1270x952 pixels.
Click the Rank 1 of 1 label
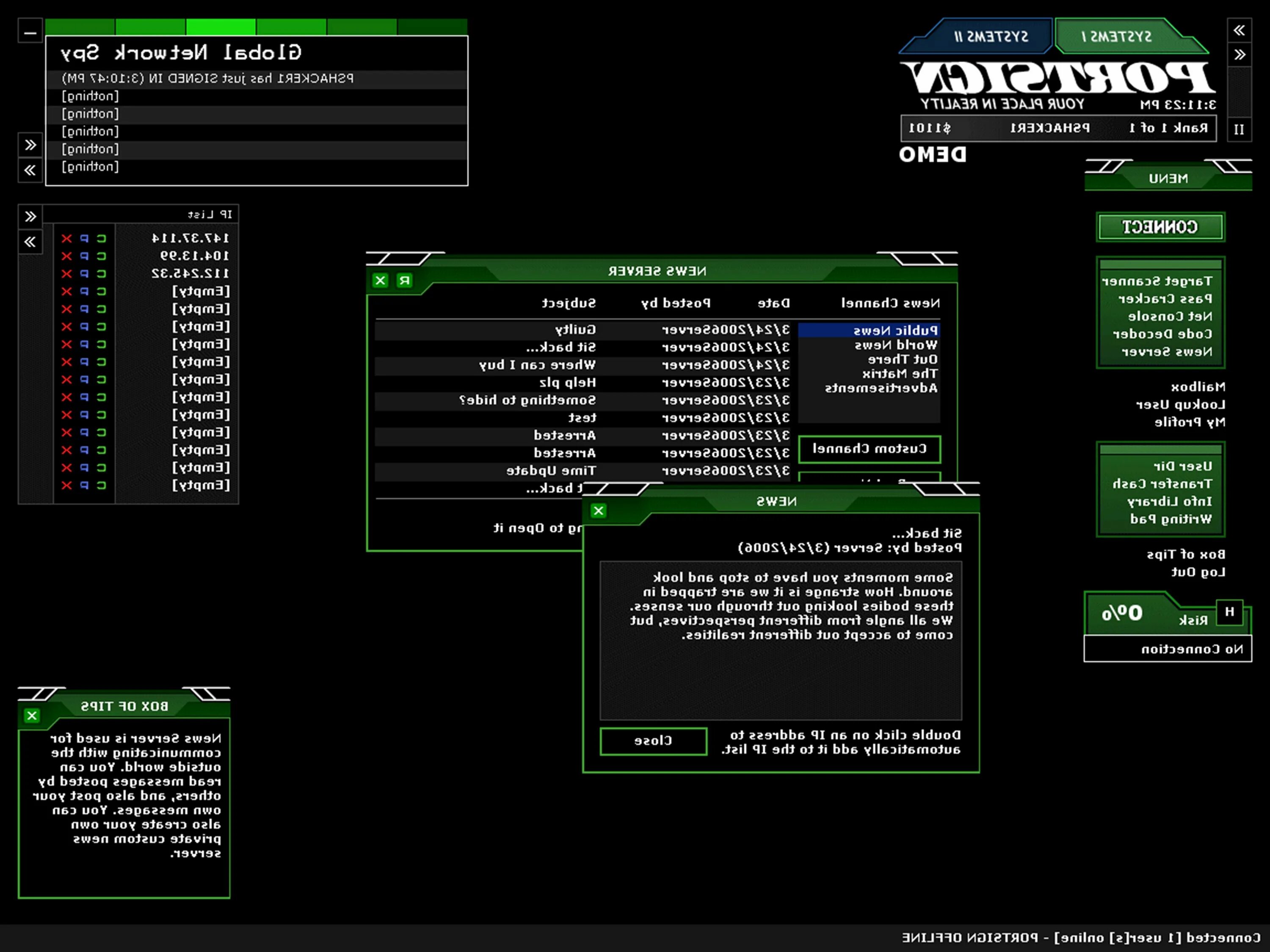pos(1168,129)
